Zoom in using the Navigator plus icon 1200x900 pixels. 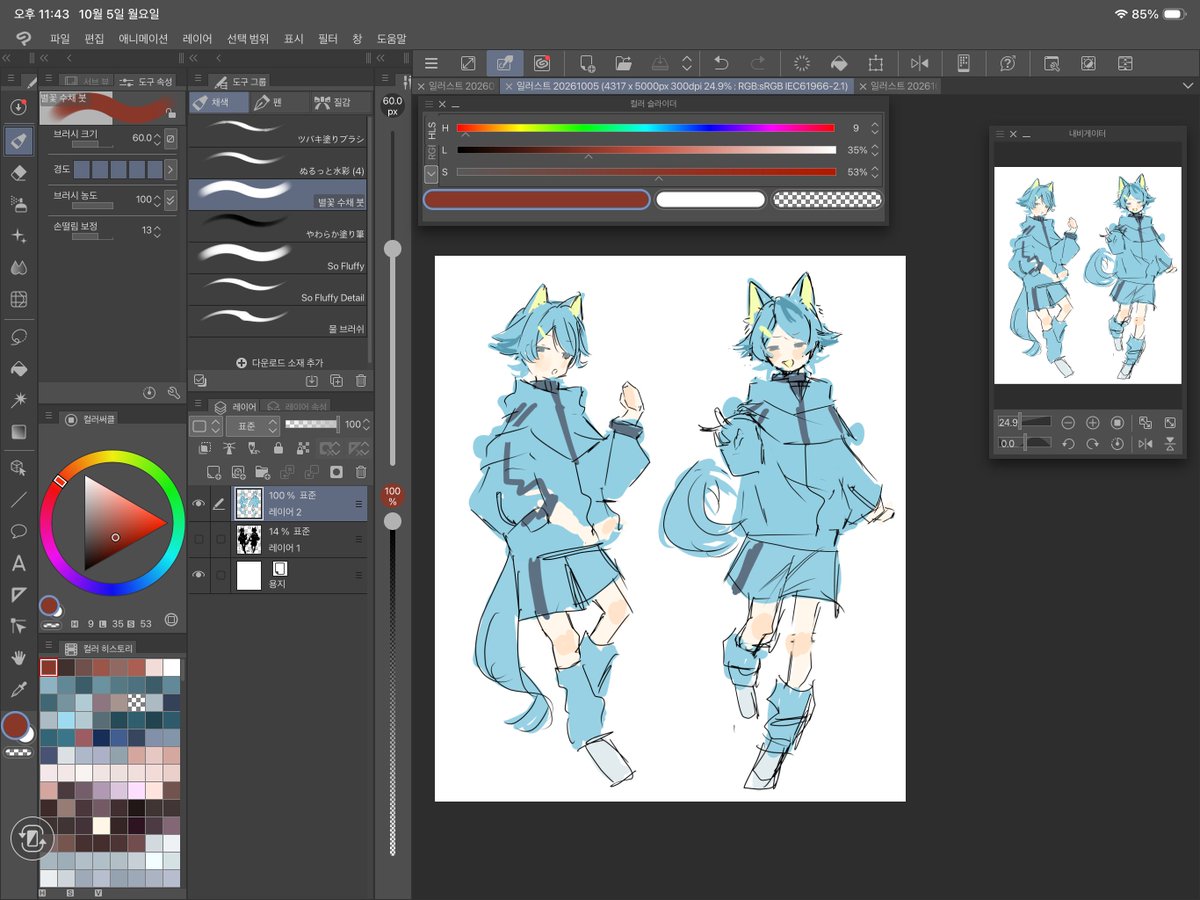pyautogui.click(x=1093, y=422)
